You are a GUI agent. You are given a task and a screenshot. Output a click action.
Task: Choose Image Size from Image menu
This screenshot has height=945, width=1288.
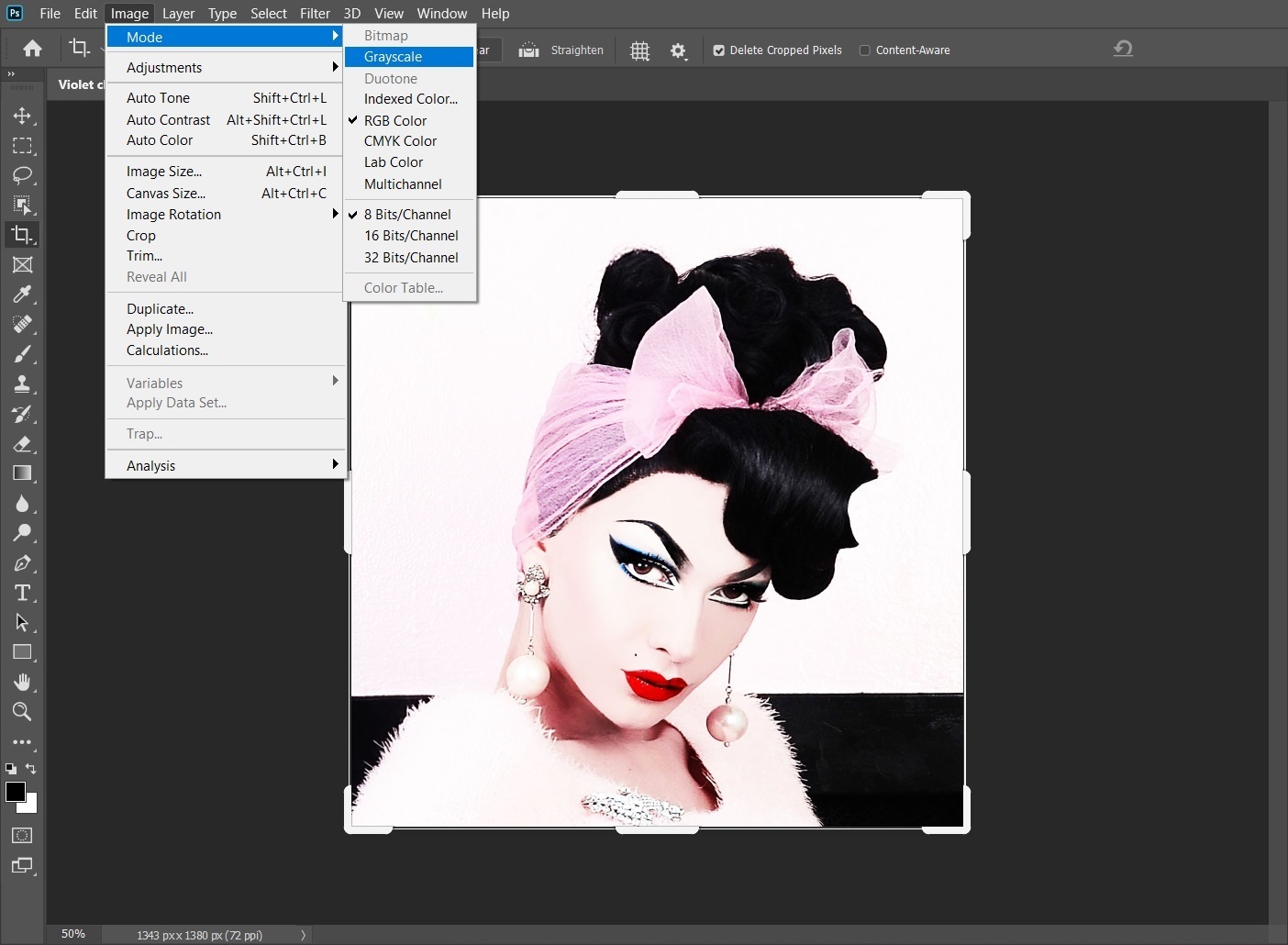point(224,172)
